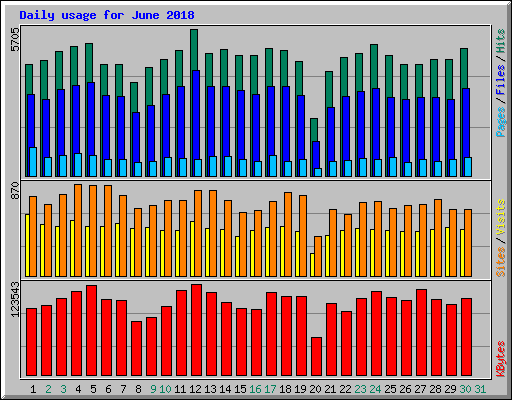Click the blue Files bar for day 5
The image size is (512, 400).
pyautogui.click(x=91, y=119)
